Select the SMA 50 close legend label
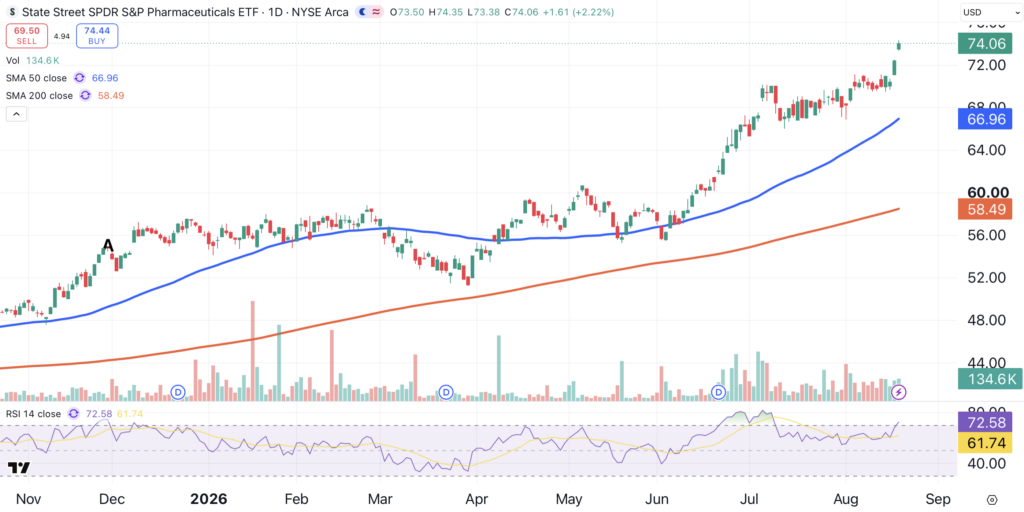 click(36, 78)
